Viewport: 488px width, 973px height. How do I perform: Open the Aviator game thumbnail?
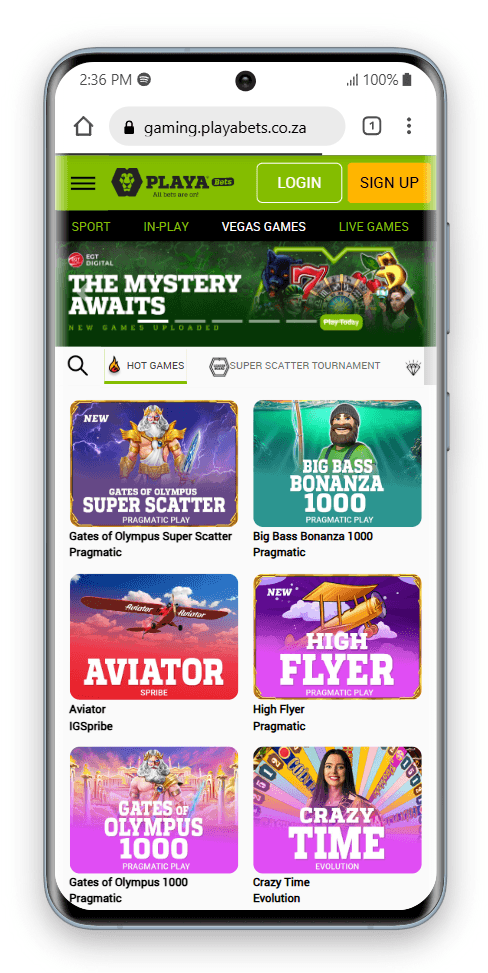point(154,637)
